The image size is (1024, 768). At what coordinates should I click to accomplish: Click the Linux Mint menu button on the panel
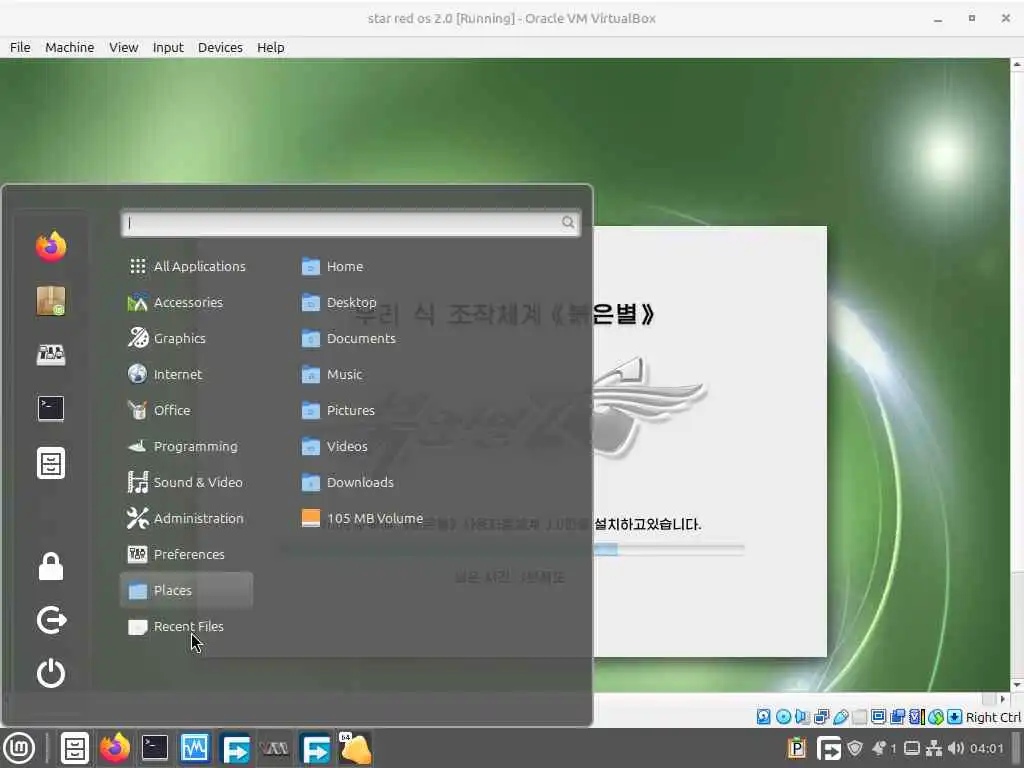coord(19,748)
